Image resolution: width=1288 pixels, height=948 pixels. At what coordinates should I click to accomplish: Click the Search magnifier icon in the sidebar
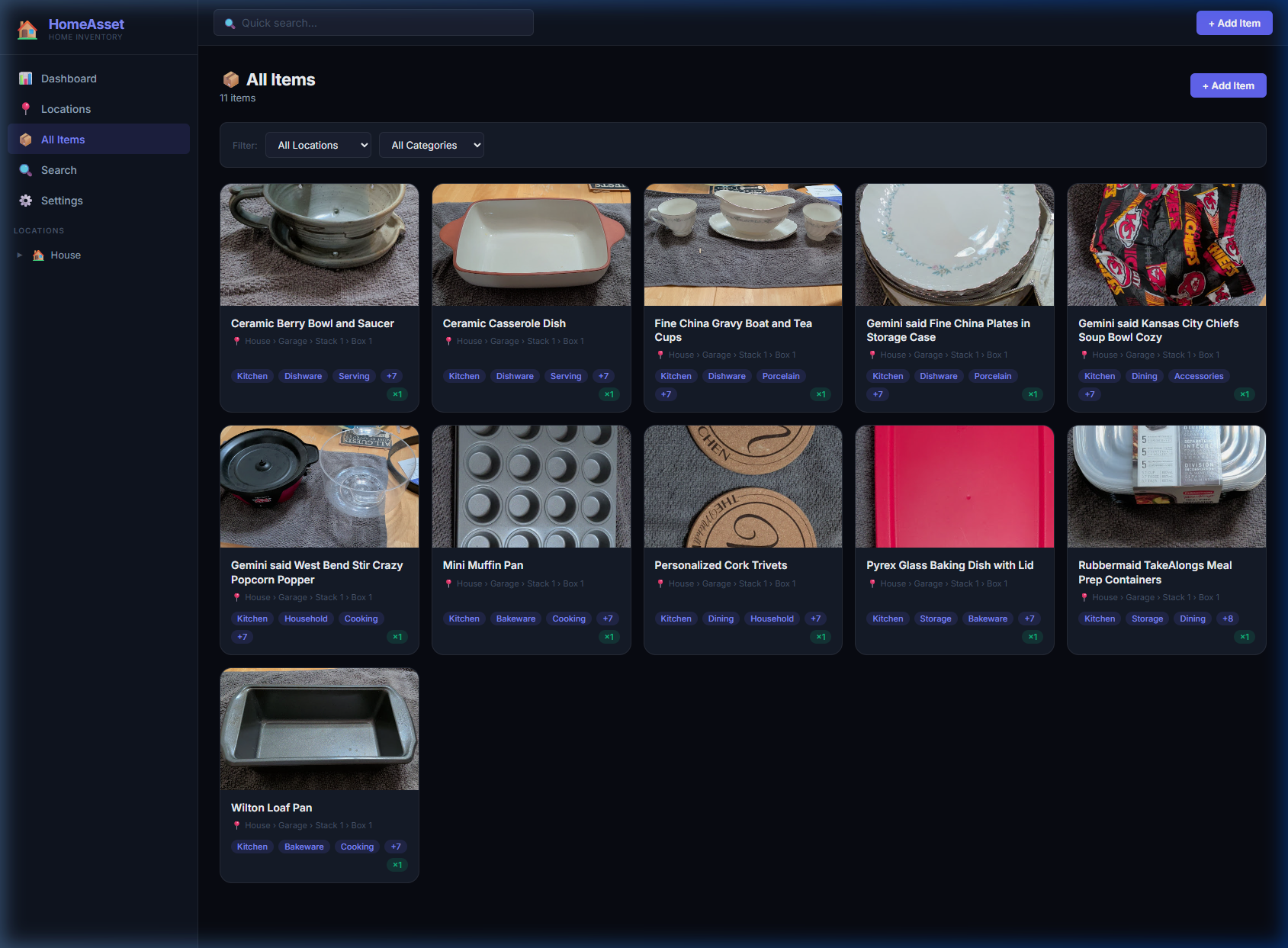(x=25, y=169)
